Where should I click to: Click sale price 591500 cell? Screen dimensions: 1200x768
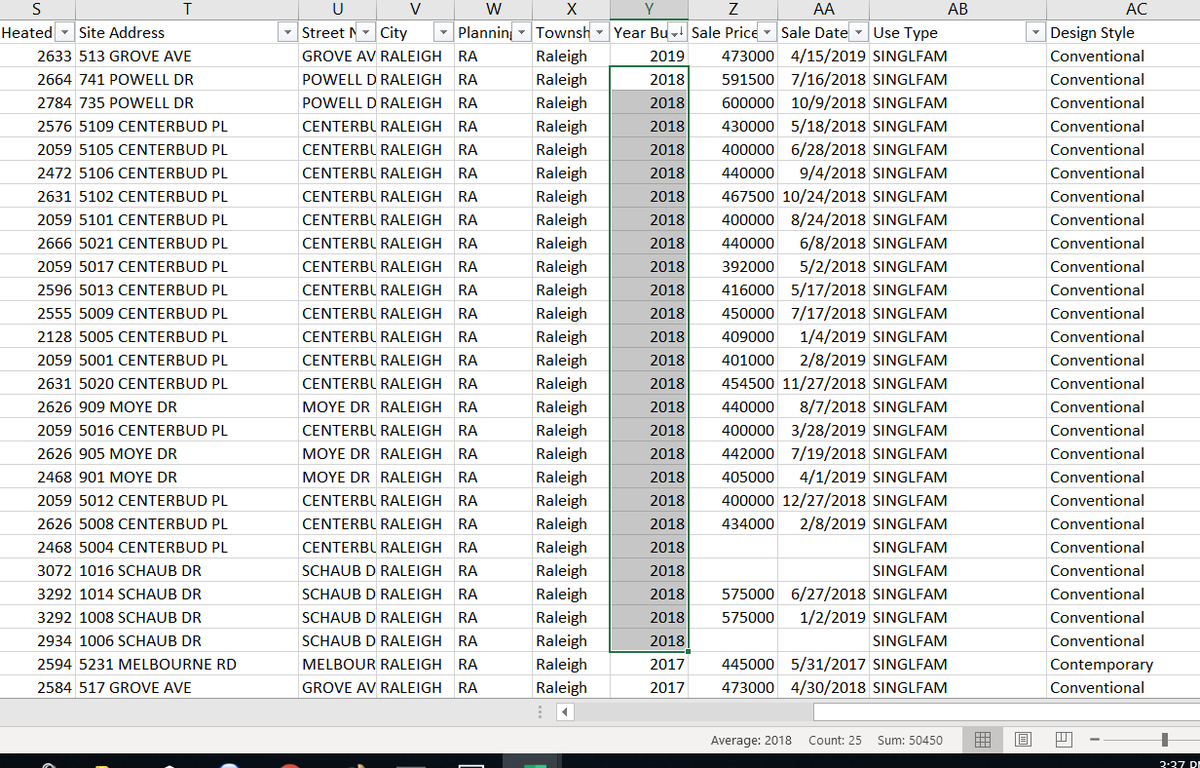[733, 79]
